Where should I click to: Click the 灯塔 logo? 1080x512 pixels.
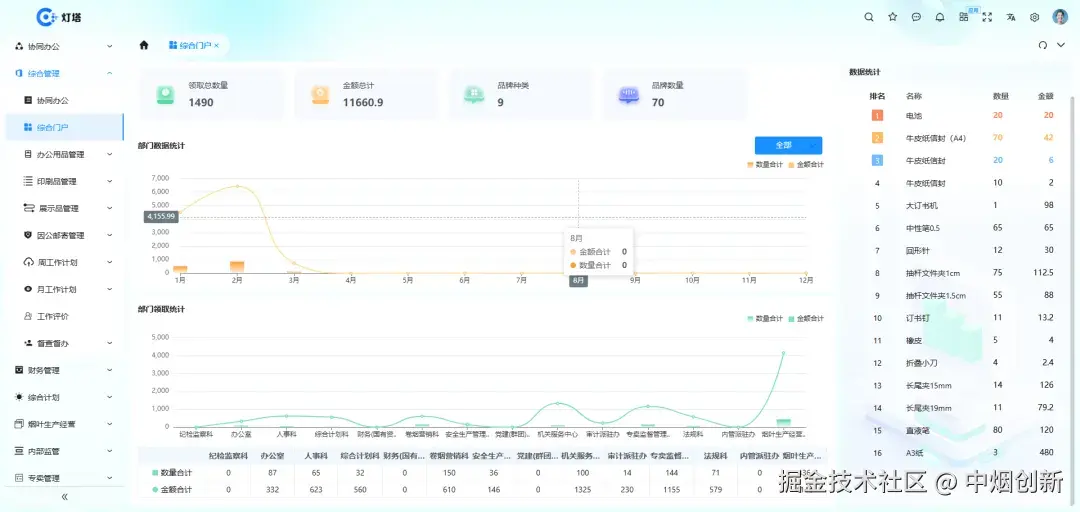pyautogui.click(x=59, y=17)
